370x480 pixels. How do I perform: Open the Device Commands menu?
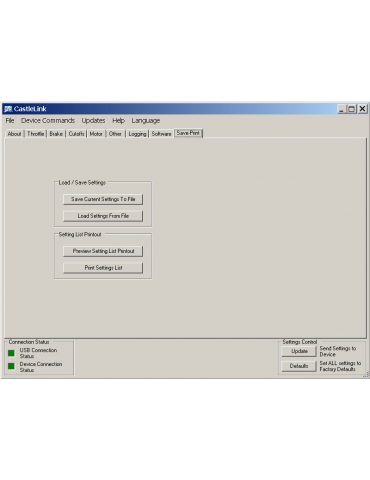48,121
